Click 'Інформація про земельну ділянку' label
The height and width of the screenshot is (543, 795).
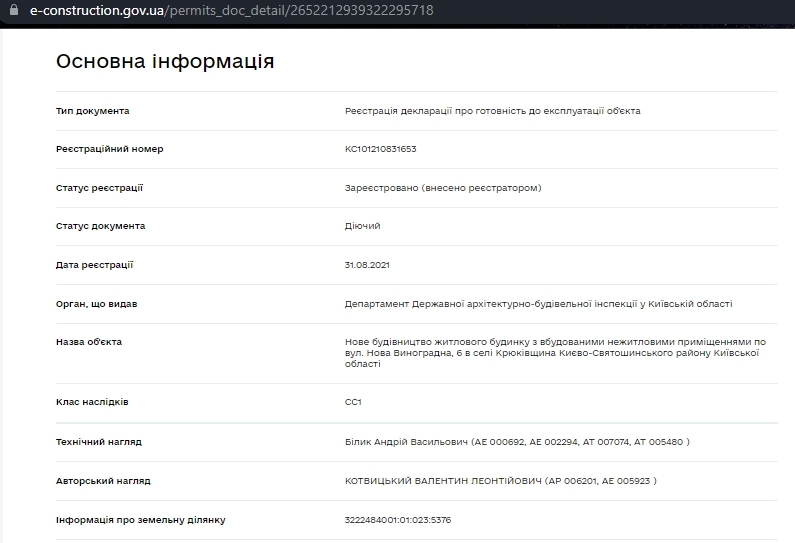pos(140,520)
